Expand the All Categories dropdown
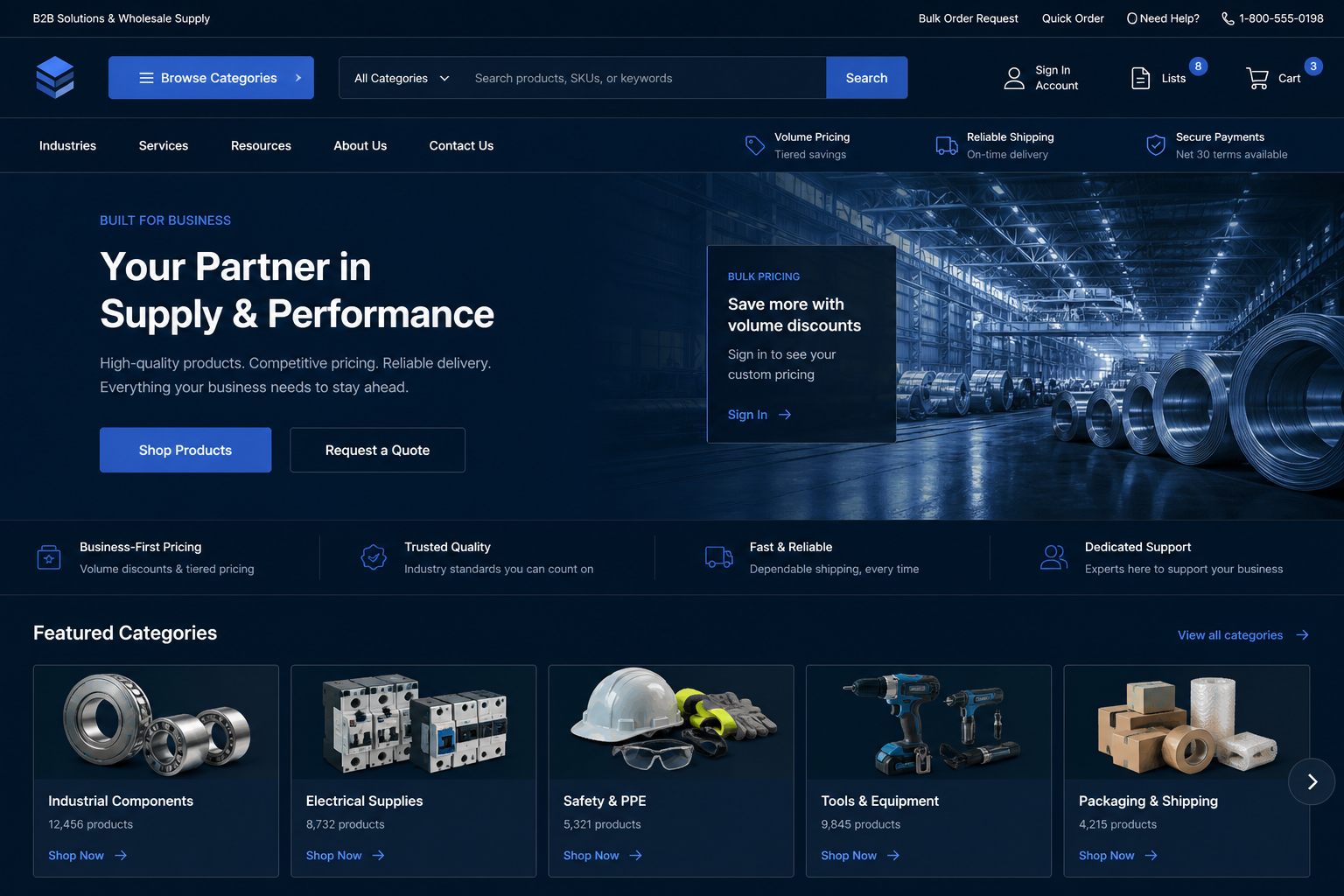Screen dimensions: 1344x896 coord(402,78)
